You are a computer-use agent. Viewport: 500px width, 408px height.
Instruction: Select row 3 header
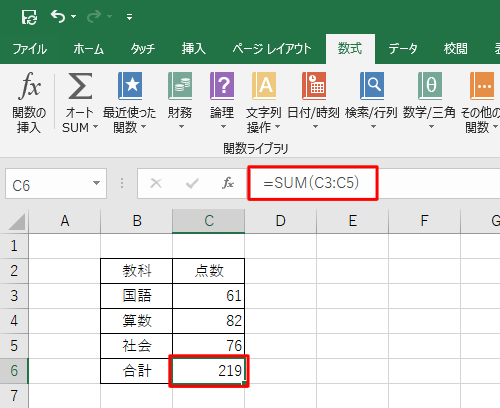14,296
